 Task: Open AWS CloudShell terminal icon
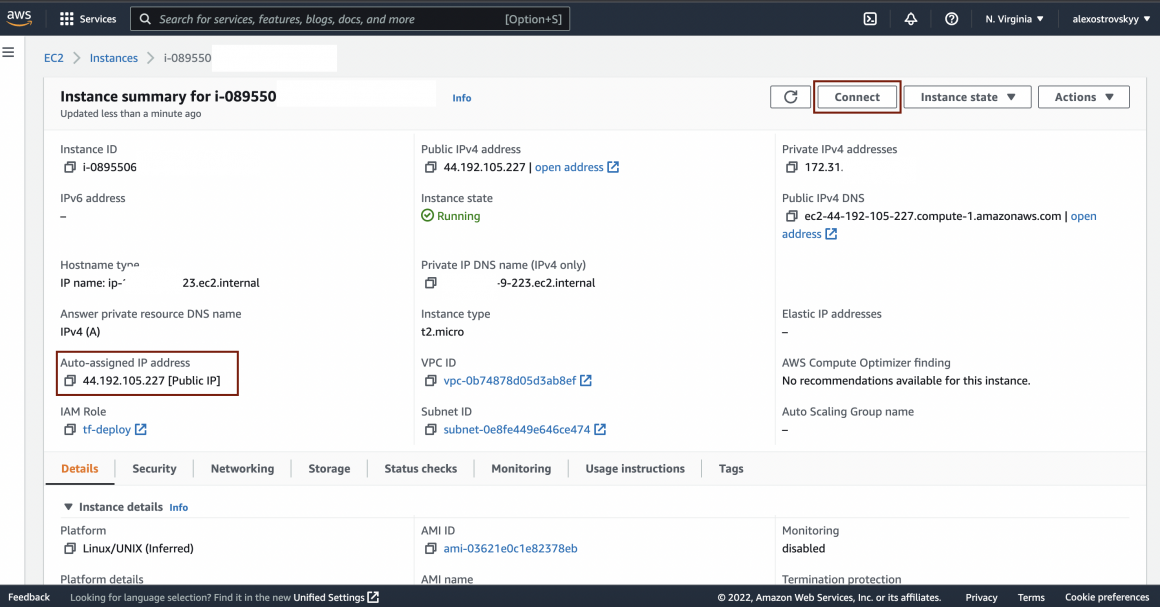tap(870, 19)
